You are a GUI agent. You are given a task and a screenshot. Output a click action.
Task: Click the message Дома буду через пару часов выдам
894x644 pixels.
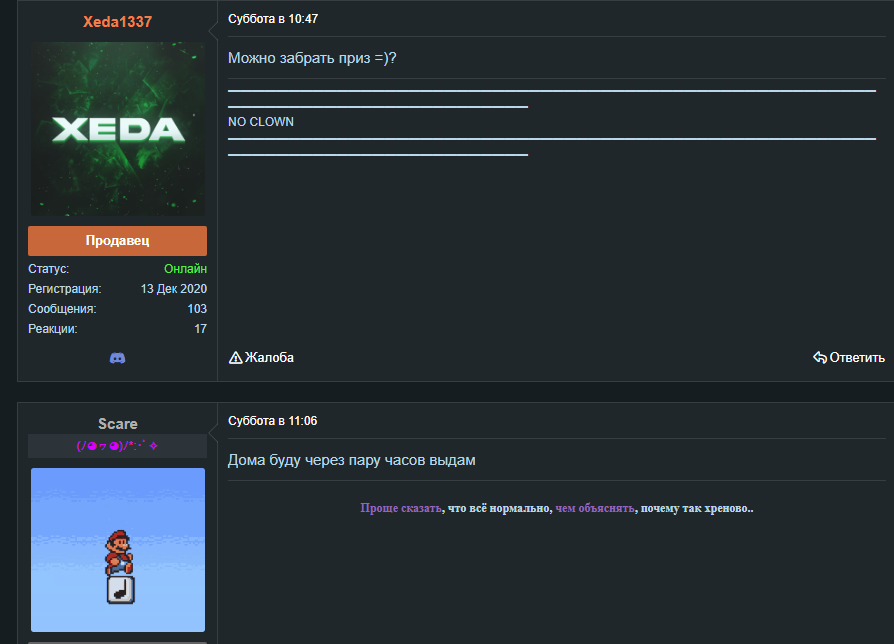tap(352, 460)
